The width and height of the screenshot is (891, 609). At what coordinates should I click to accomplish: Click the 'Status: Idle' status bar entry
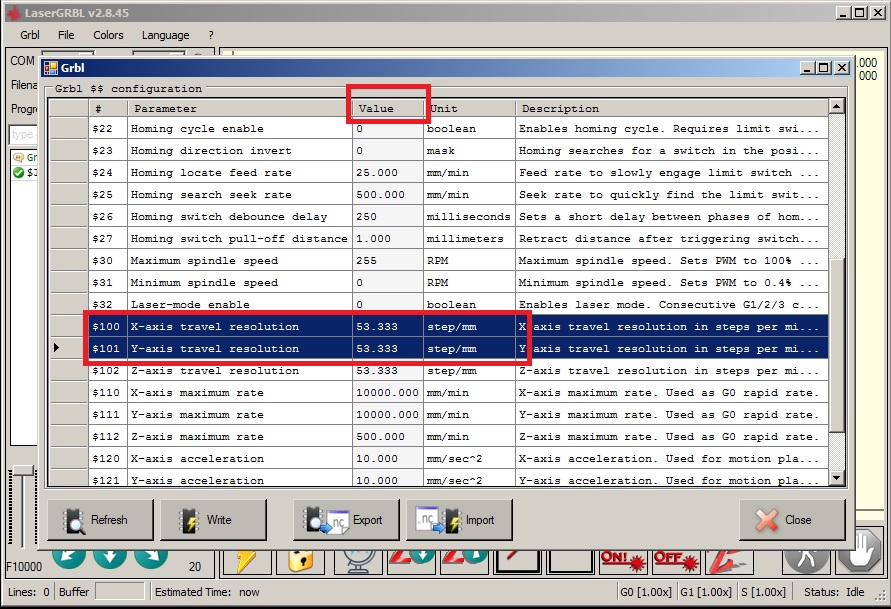[x=834, y=592]
